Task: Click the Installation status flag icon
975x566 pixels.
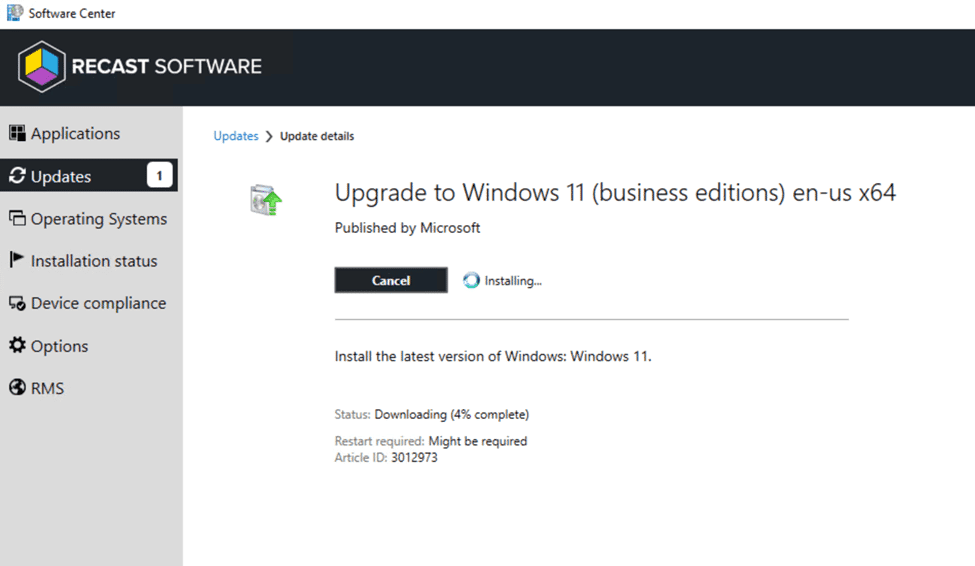Action: click(x=17, y=261)
